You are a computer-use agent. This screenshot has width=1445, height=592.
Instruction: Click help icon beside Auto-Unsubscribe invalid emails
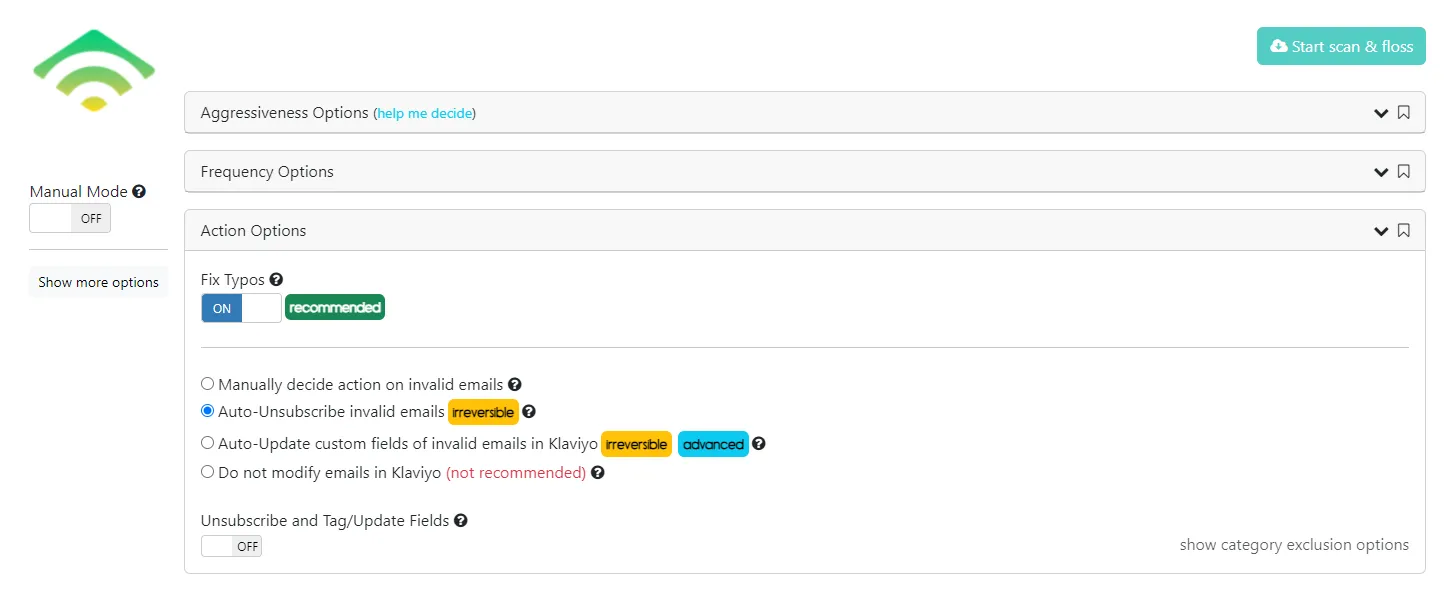point(529,411)
